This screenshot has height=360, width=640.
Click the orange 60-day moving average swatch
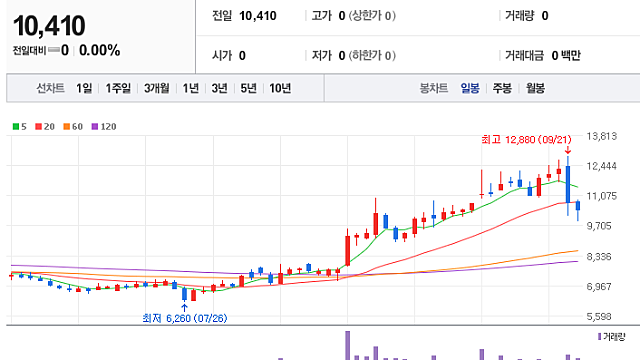click(x=67, y=127)
